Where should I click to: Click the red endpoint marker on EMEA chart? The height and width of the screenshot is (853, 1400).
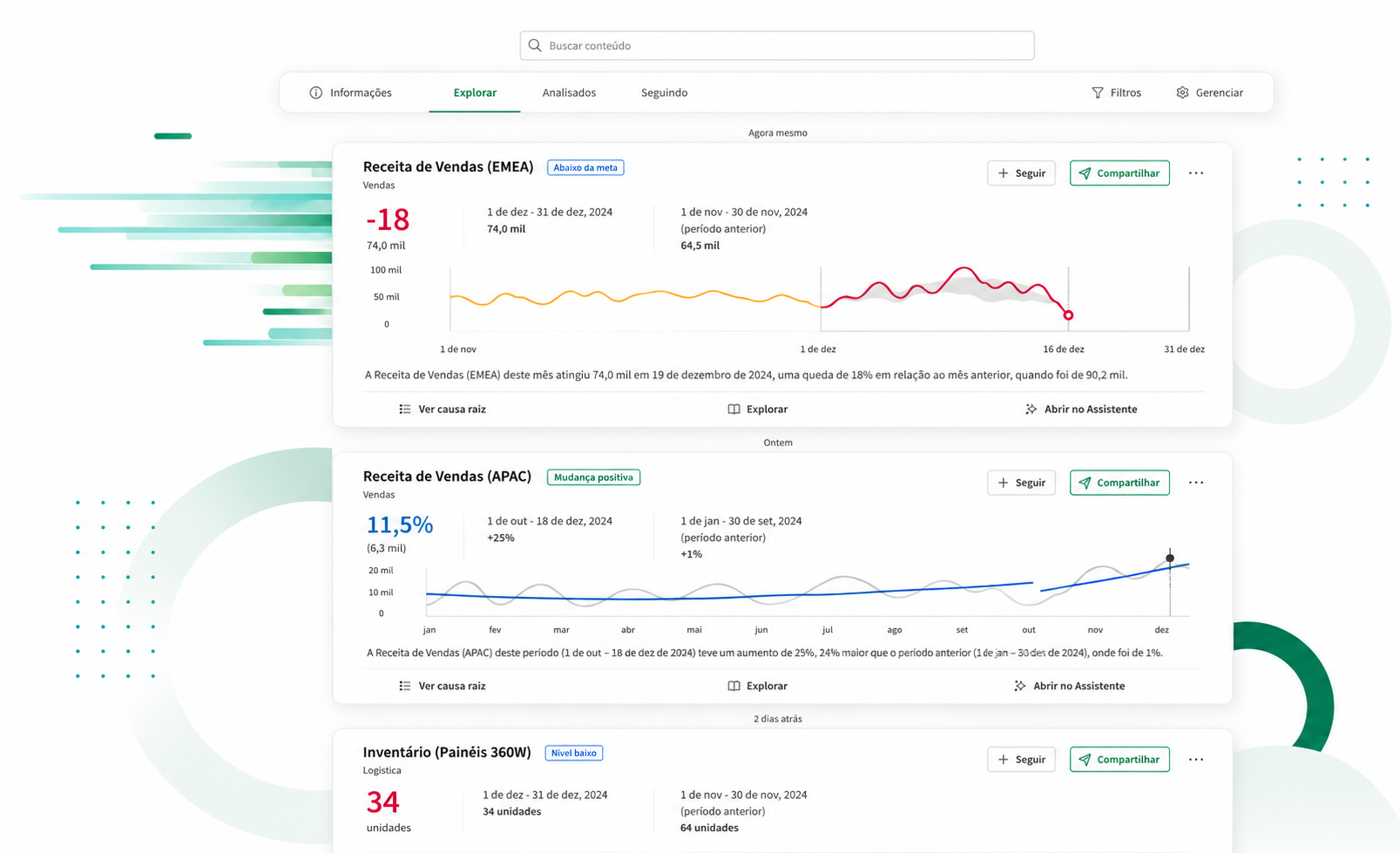point(1068,315)
